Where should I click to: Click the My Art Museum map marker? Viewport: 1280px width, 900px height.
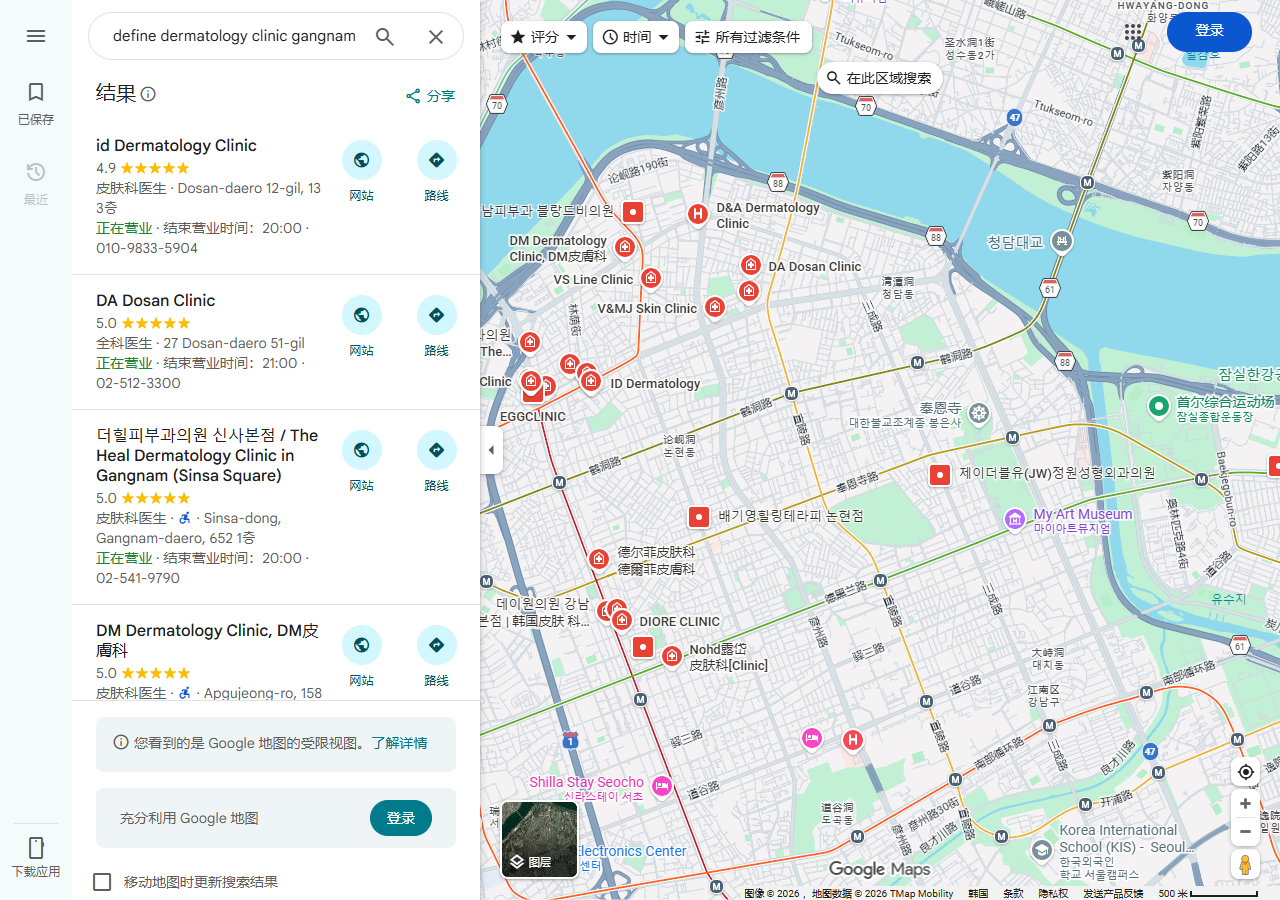pyautogui.click(x=1015, y=520)
